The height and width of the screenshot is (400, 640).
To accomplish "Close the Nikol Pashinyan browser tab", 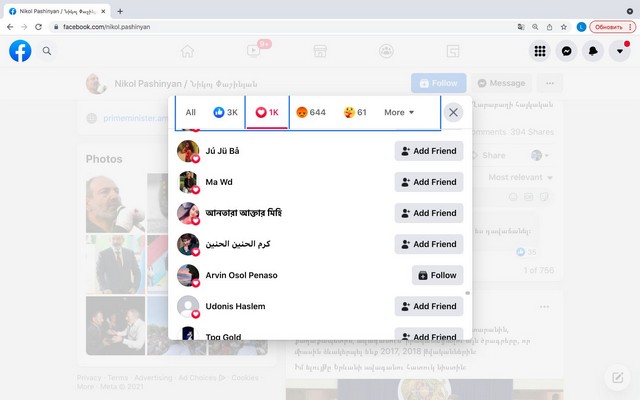I will [x=103, y=11].
